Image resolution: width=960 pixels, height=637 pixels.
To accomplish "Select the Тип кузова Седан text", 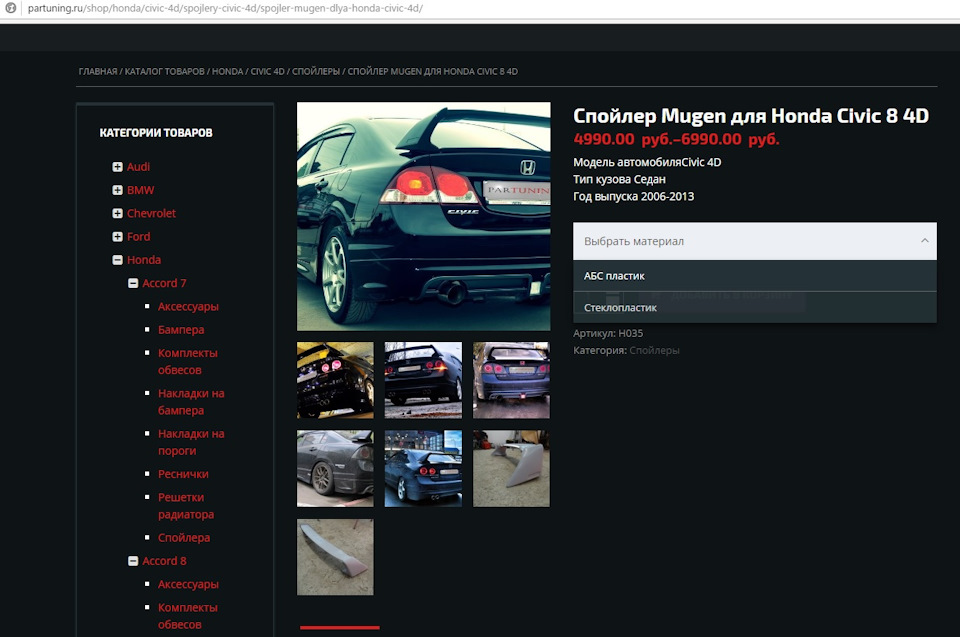I will coord(619,179).
